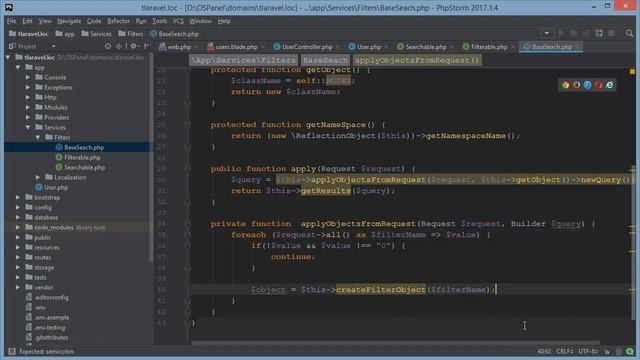This screenshot has width=640, height=360.
Task: Open the Help menu
Action: pyautogui.click(x=224, y=21)
